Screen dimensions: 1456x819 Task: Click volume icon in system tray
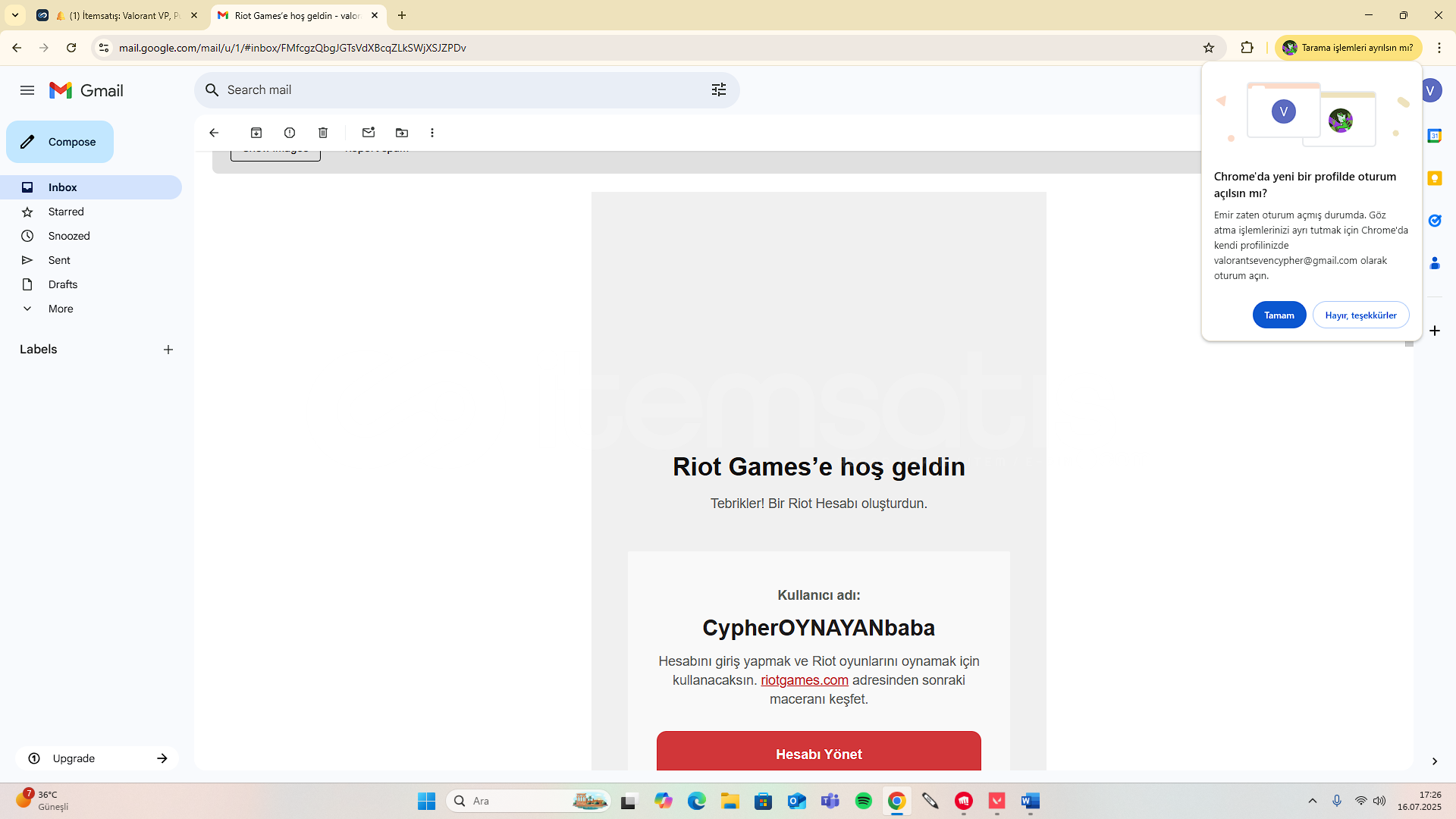point(1379,801)
